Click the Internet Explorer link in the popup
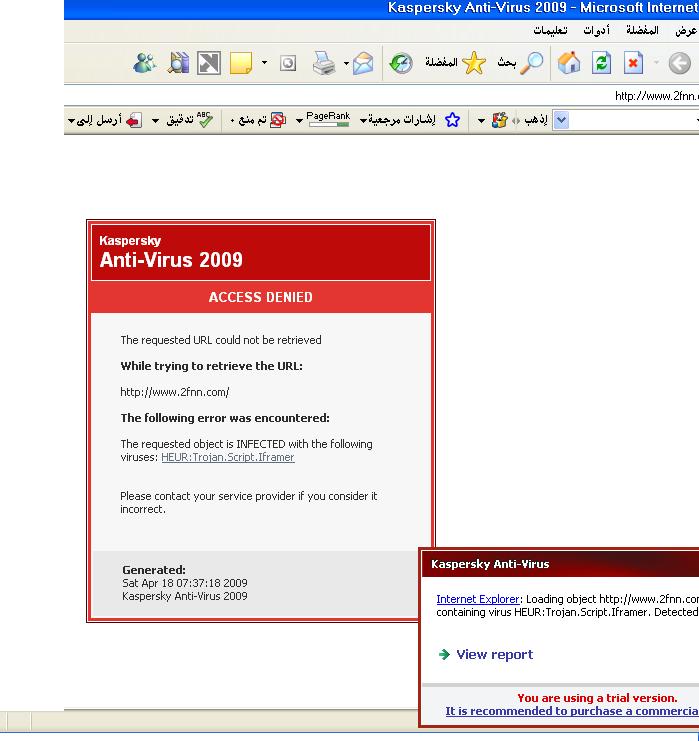The width and height of the screenshot is (699, 741). click(477, 599)
